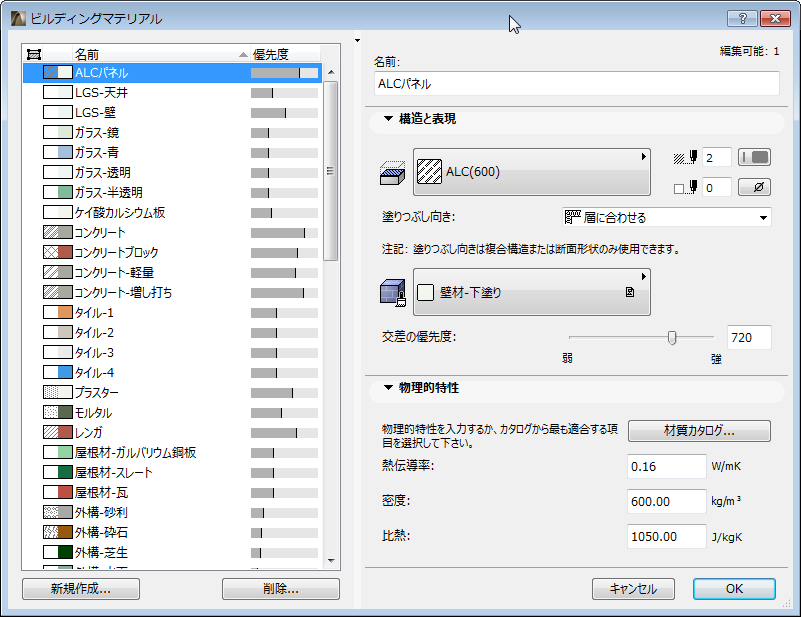The height and width of the screenshot is (617, 801).
Task: Click the cut fill structure icon
Action: 392,173
